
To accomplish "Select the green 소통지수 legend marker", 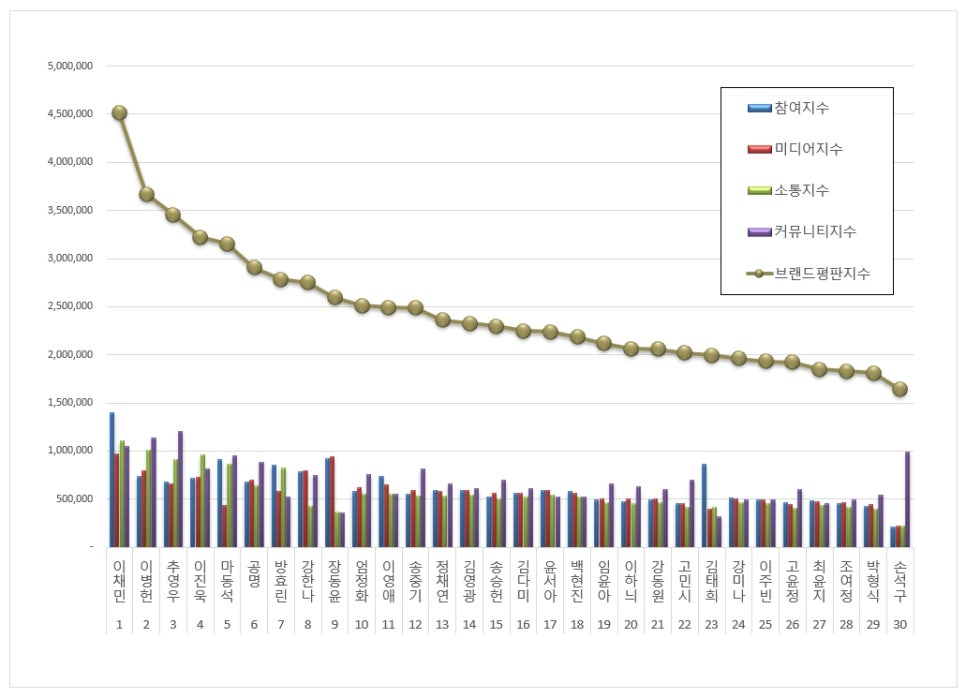I will pyautogui.click(x=760, y=190).
